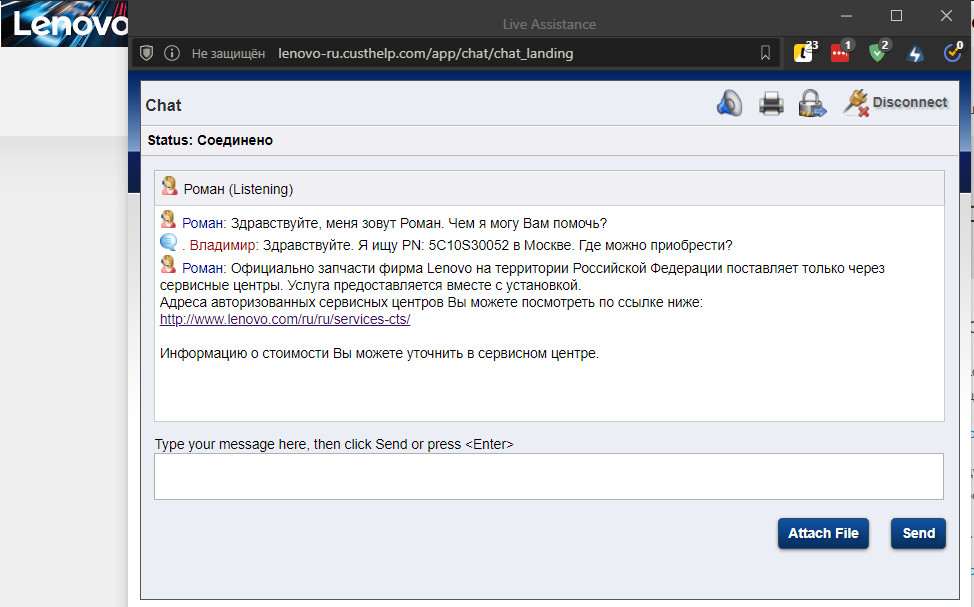Viewport: 974px width, 607px height.
Task: Print the chat transcript
Action: pos(771,103)
